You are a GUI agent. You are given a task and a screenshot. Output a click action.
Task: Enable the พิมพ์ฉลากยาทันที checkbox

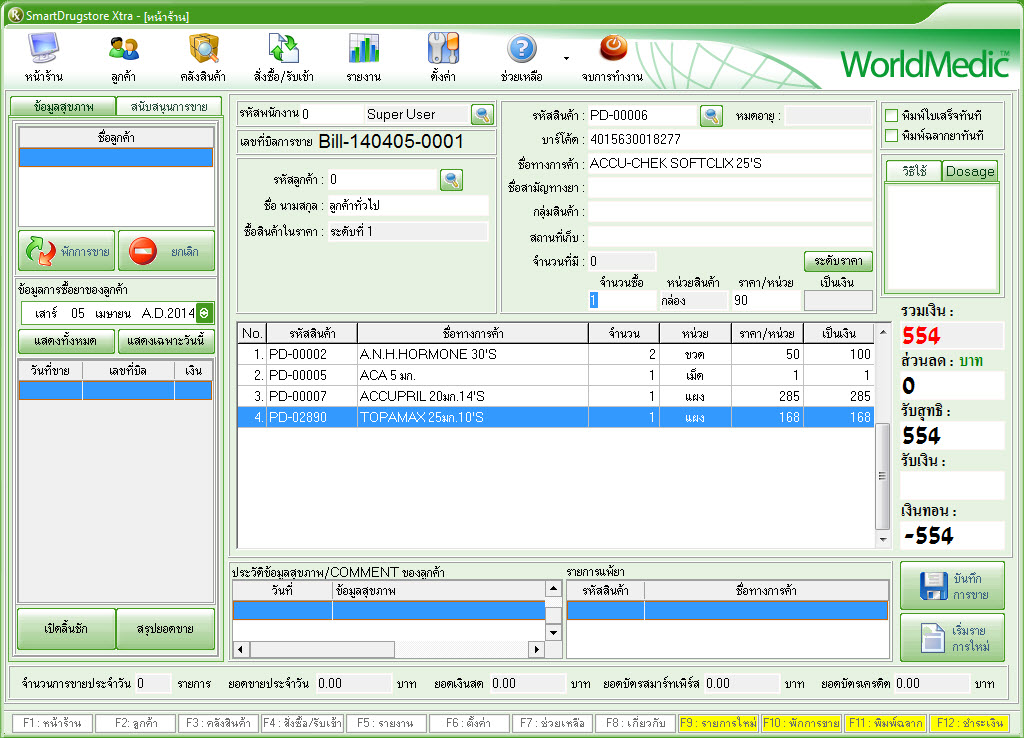pos(891,135)
